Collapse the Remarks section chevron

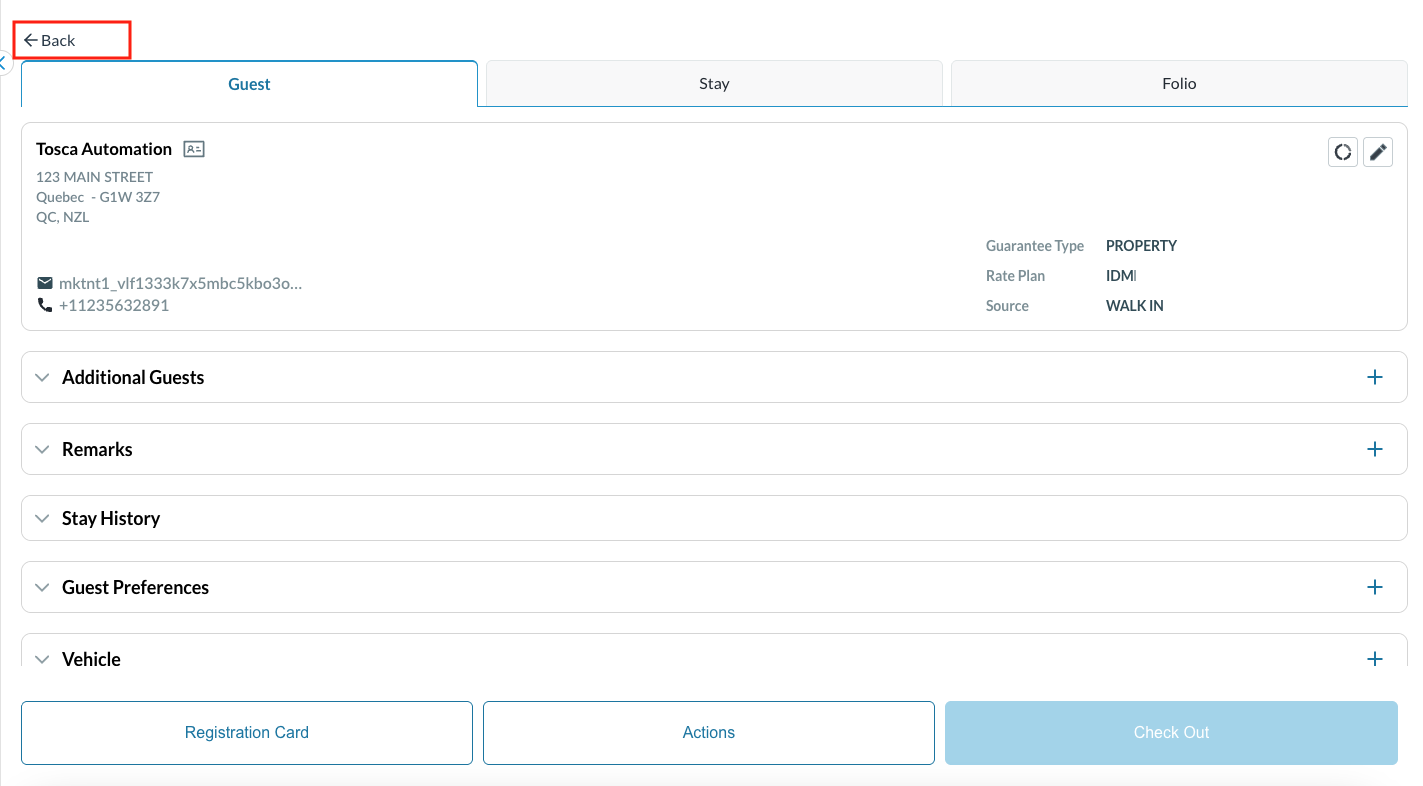coord(42,449)
